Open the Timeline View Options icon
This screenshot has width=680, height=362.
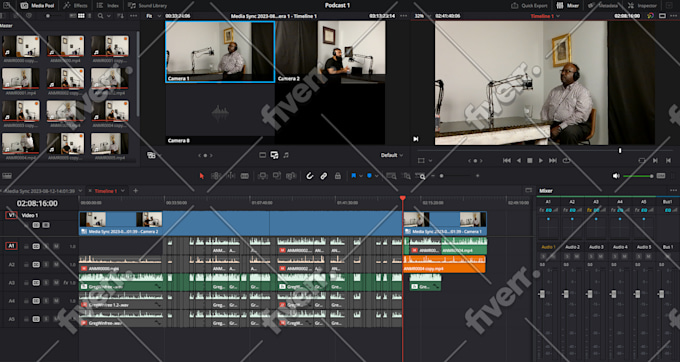[x=7, y=176]
